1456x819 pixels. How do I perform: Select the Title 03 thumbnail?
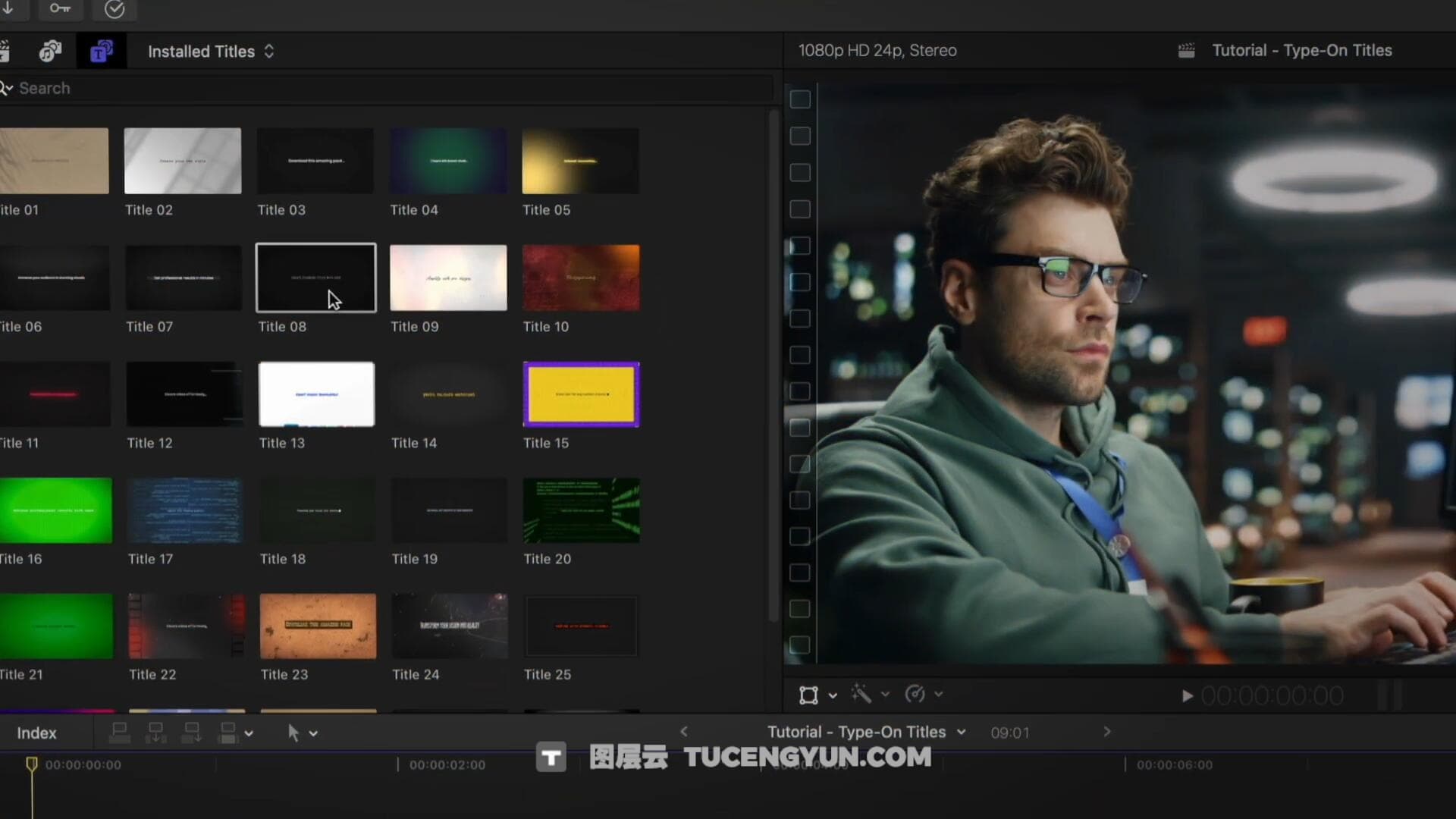click(315, 161)
